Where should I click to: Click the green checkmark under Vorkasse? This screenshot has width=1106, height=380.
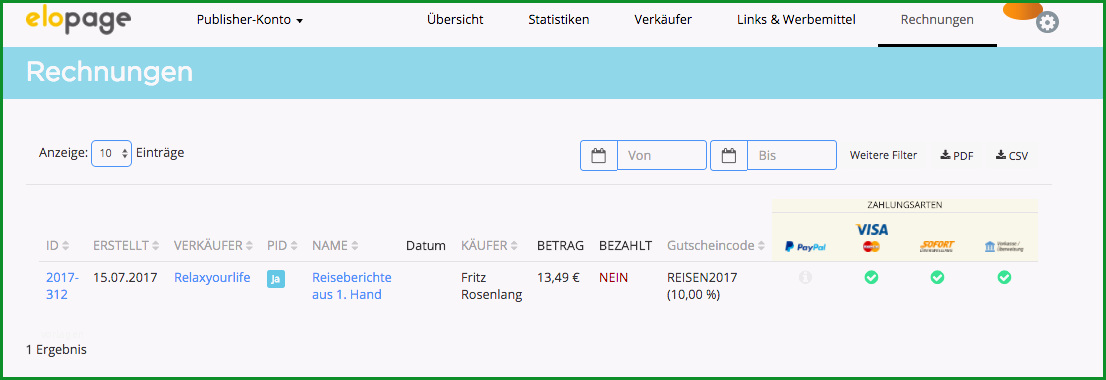pos(1004,278)
